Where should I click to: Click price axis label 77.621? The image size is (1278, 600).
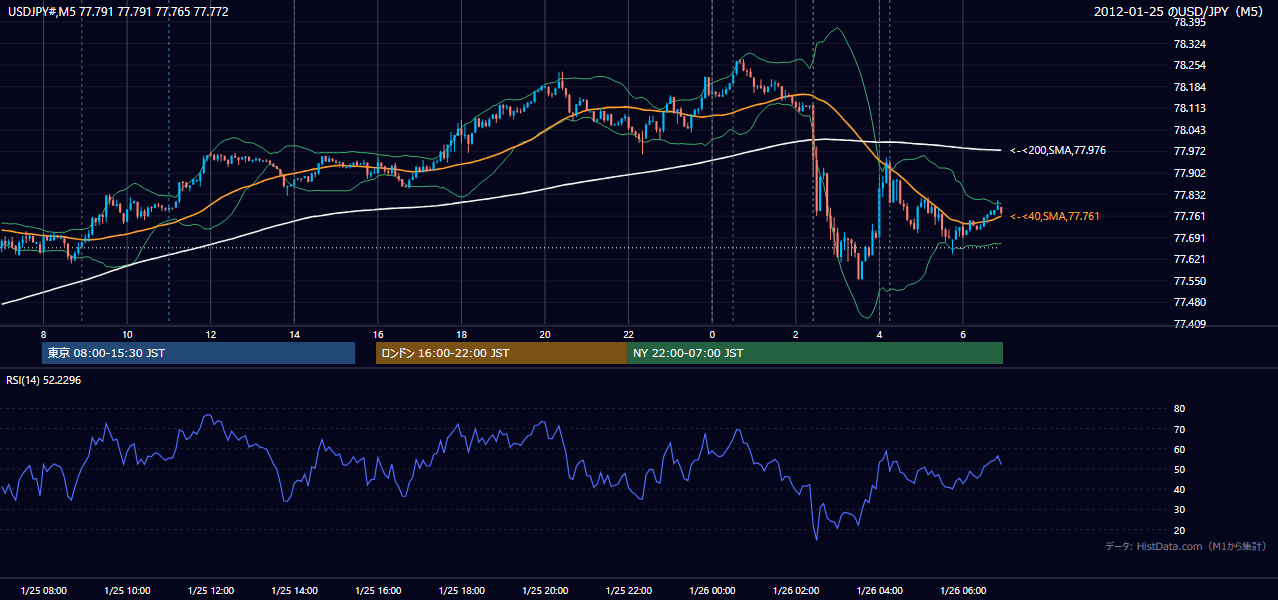(x=1192, y=259)
